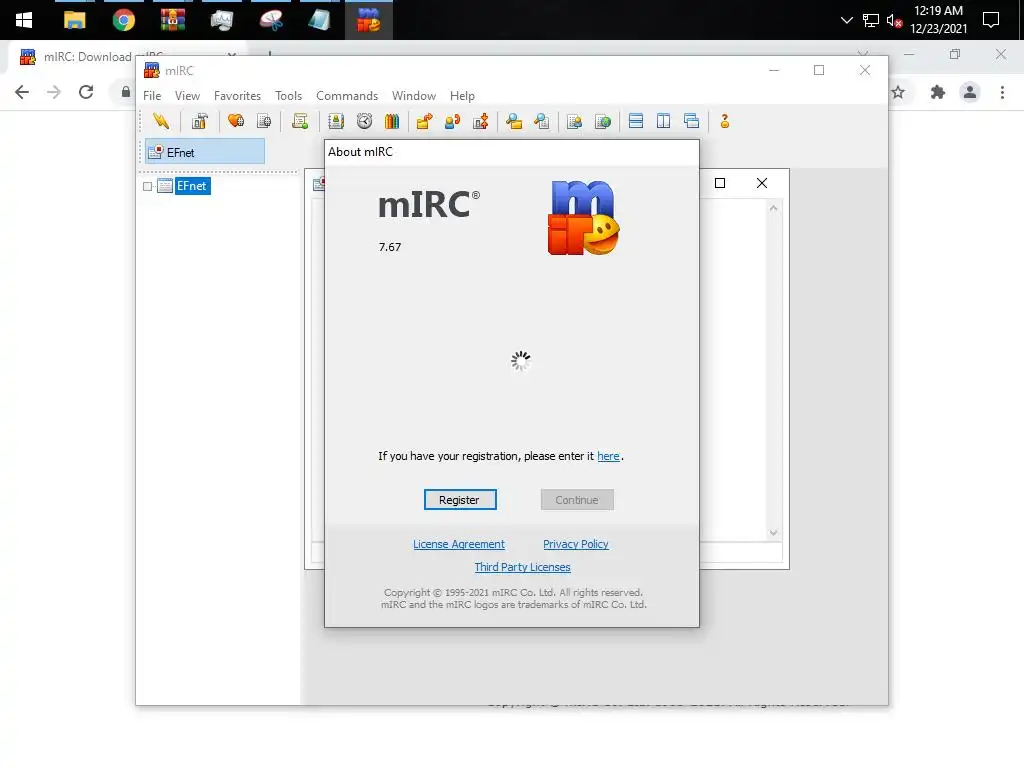The image size is (1024, 768).
Task: Click the Timer clock icon
Action: (x=364, y=121)
